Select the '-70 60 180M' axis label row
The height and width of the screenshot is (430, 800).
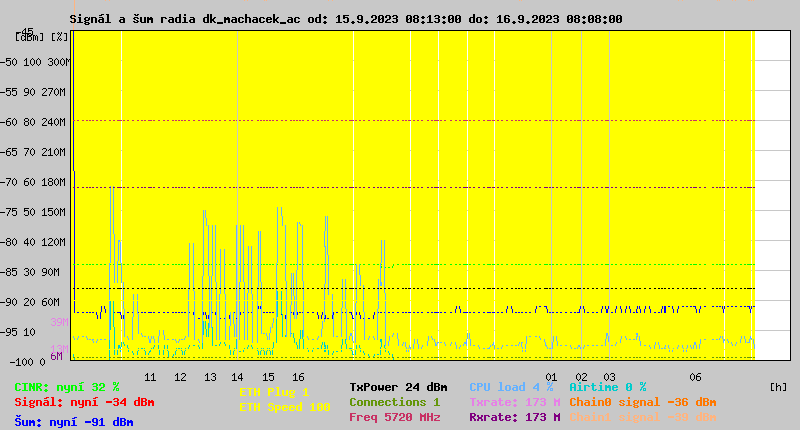coord(35,182)
